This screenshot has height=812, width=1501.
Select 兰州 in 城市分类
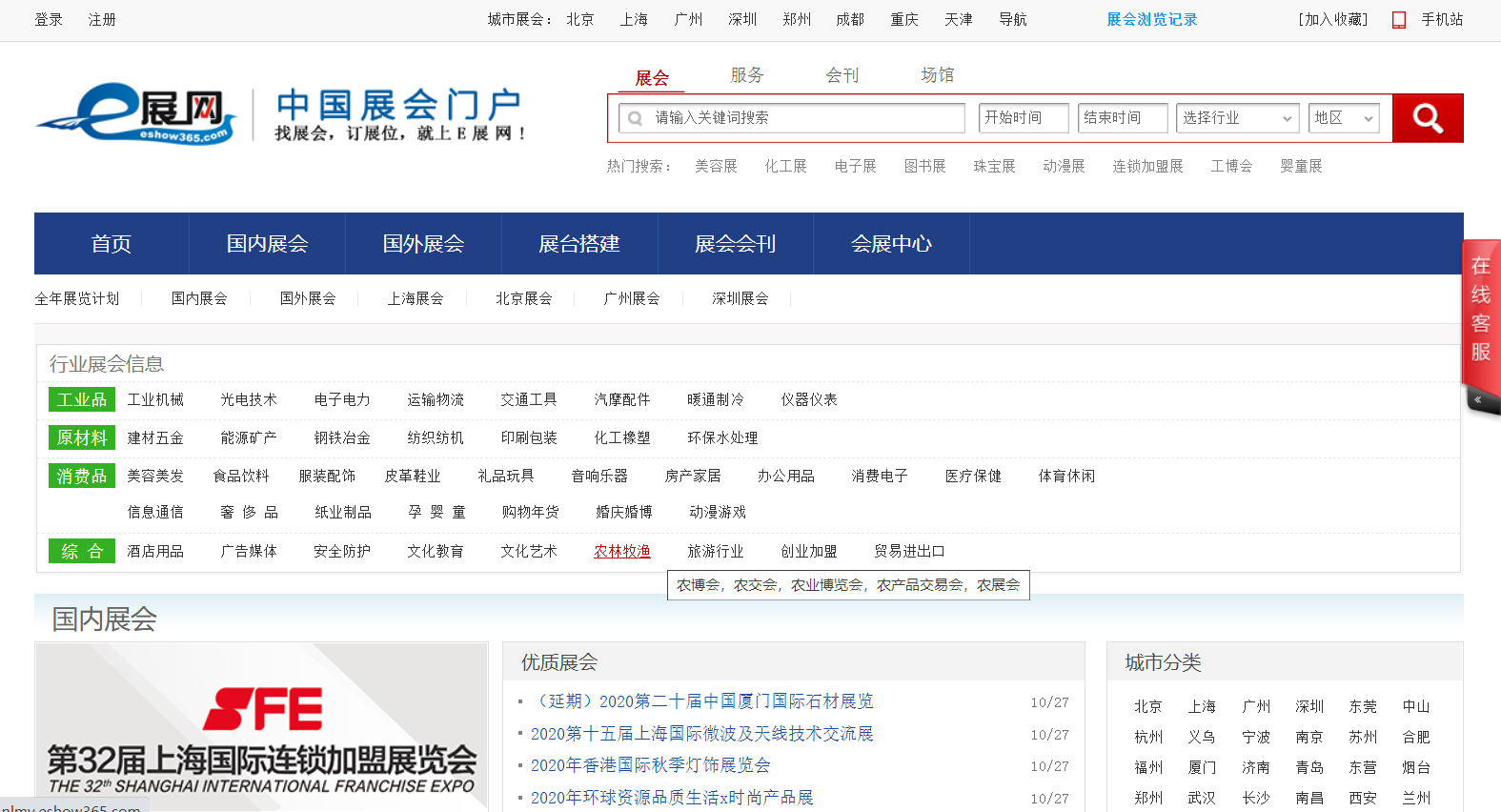[1416, 799]
